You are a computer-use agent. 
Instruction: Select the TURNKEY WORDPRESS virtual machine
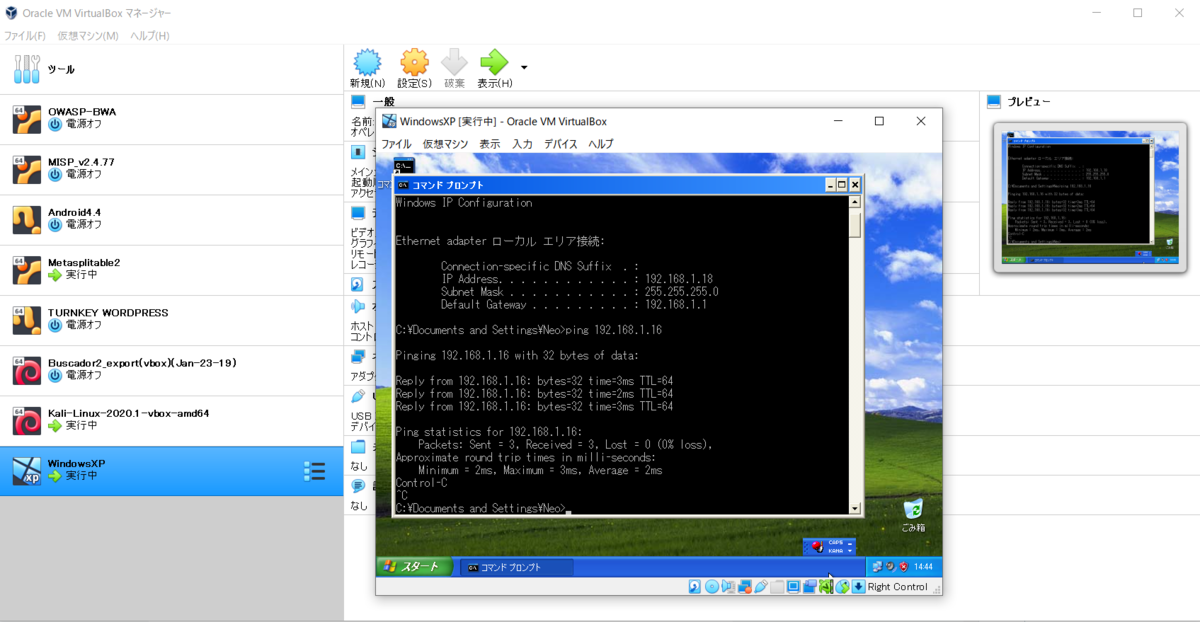(171, 320)
